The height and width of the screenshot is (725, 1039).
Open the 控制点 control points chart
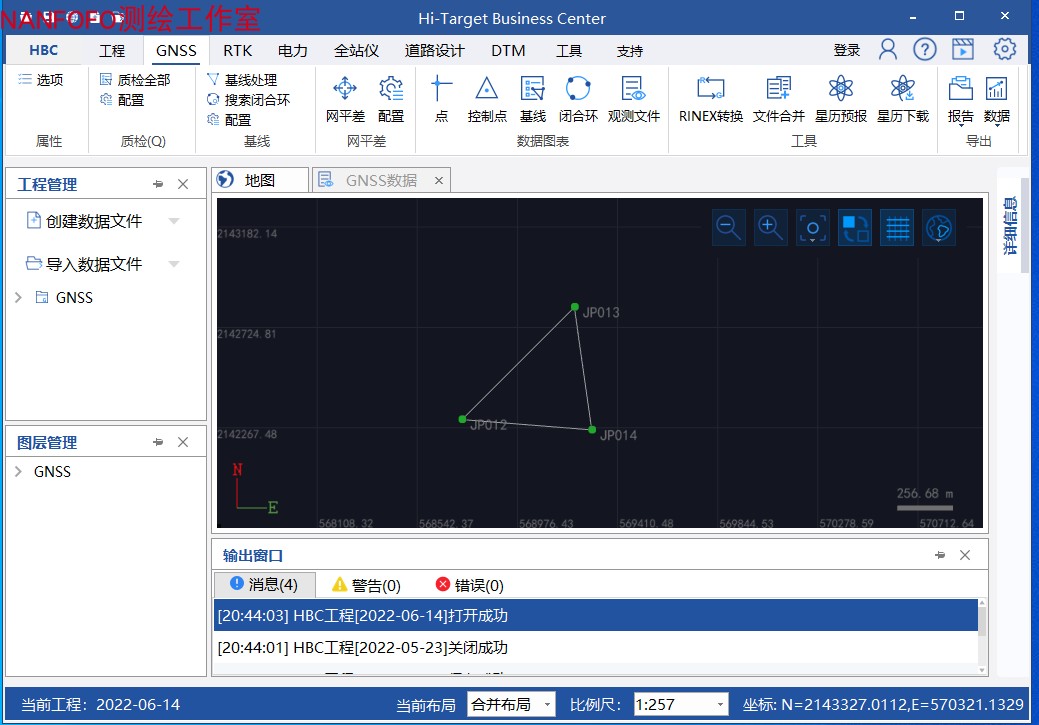point(487,99)
